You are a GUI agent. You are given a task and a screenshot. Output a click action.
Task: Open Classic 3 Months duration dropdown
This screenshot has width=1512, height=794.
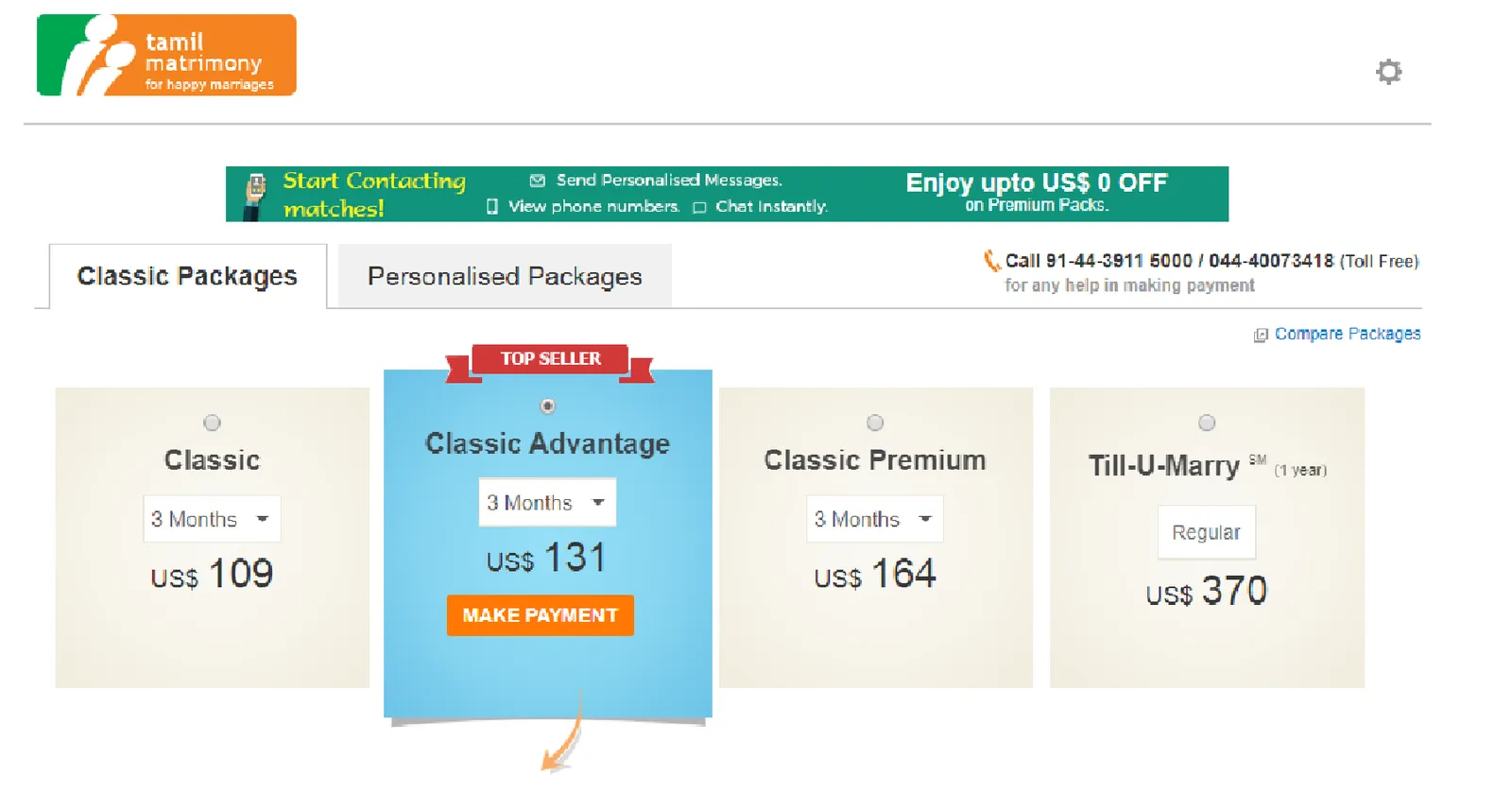point(212,519)
